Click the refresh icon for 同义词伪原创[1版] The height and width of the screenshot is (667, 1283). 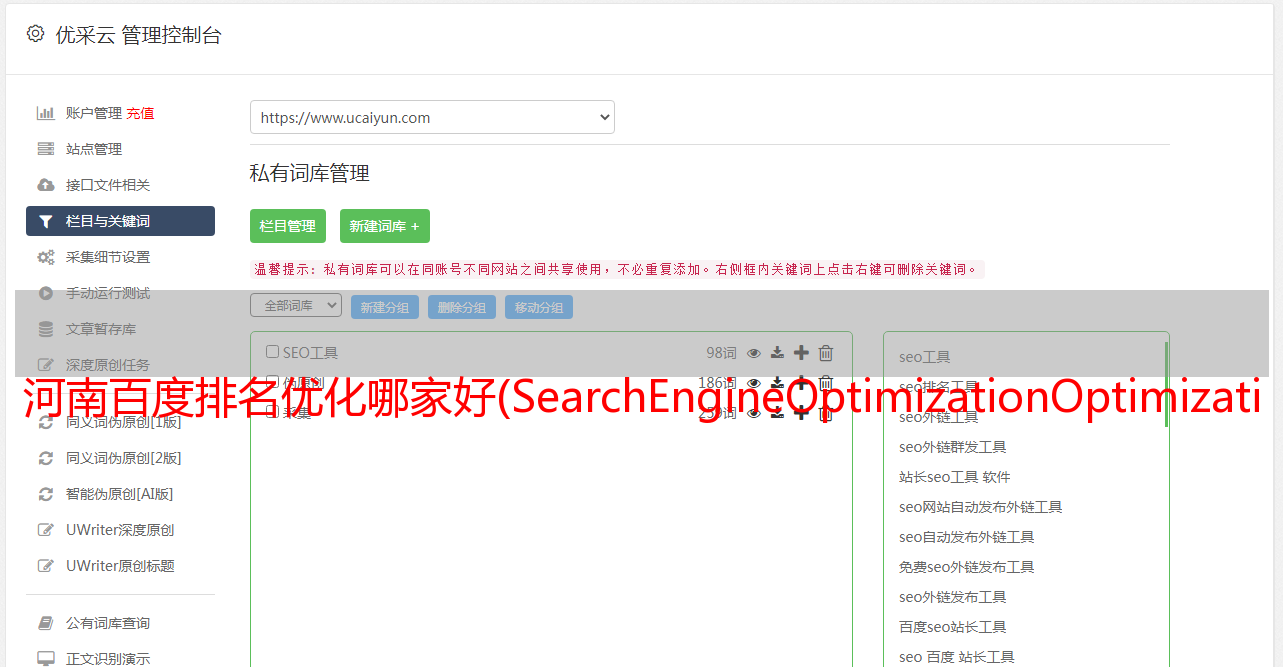(x=46, y=422)
